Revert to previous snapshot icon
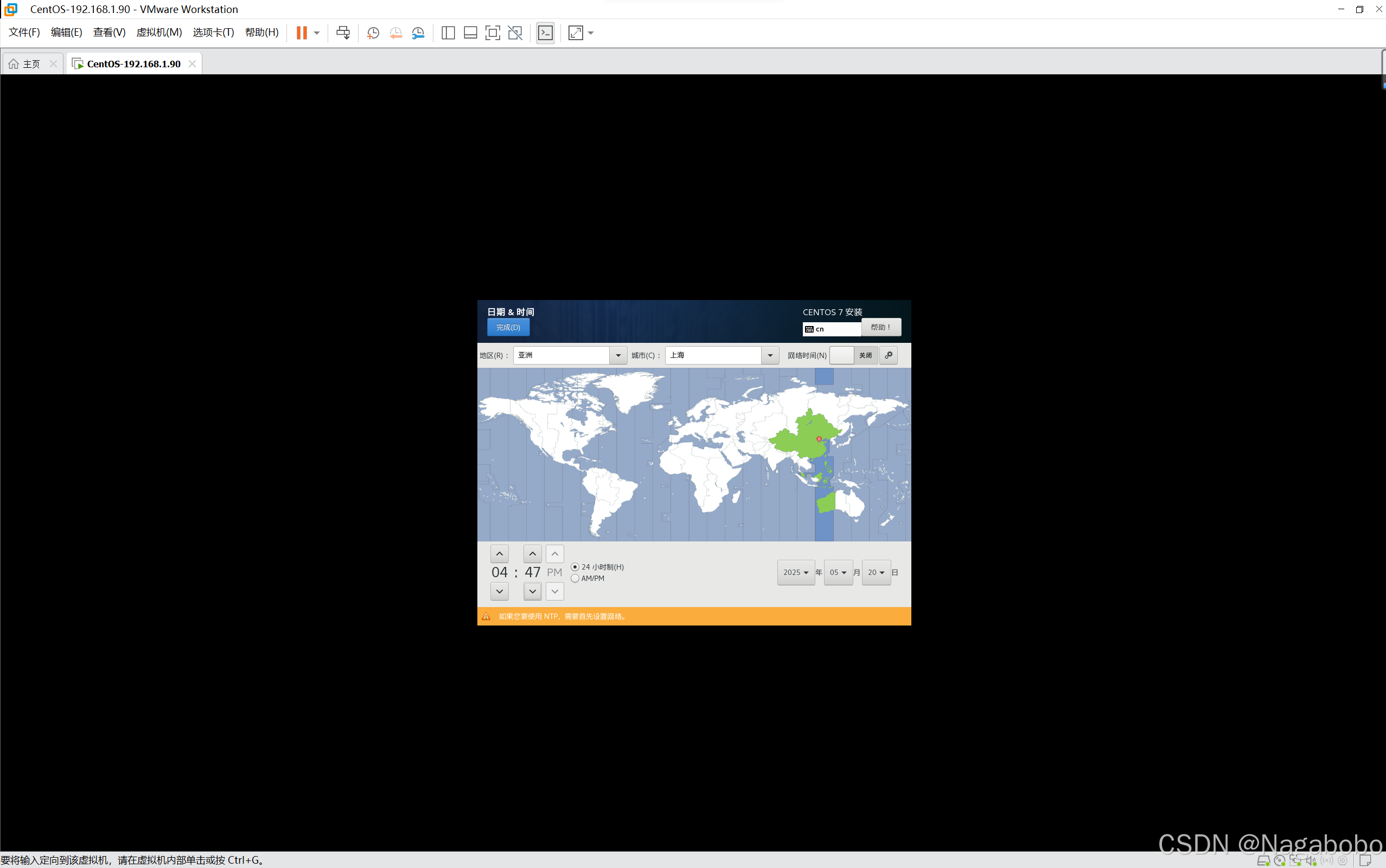 click(395, 33)
